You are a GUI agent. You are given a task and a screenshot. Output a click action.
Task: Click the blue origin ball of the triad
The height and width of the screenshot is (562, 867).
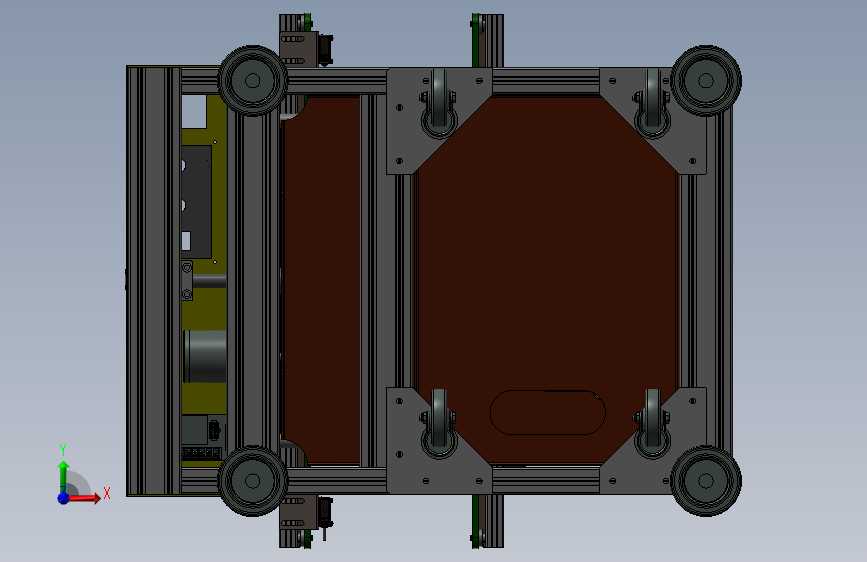(x=63, y=498)
